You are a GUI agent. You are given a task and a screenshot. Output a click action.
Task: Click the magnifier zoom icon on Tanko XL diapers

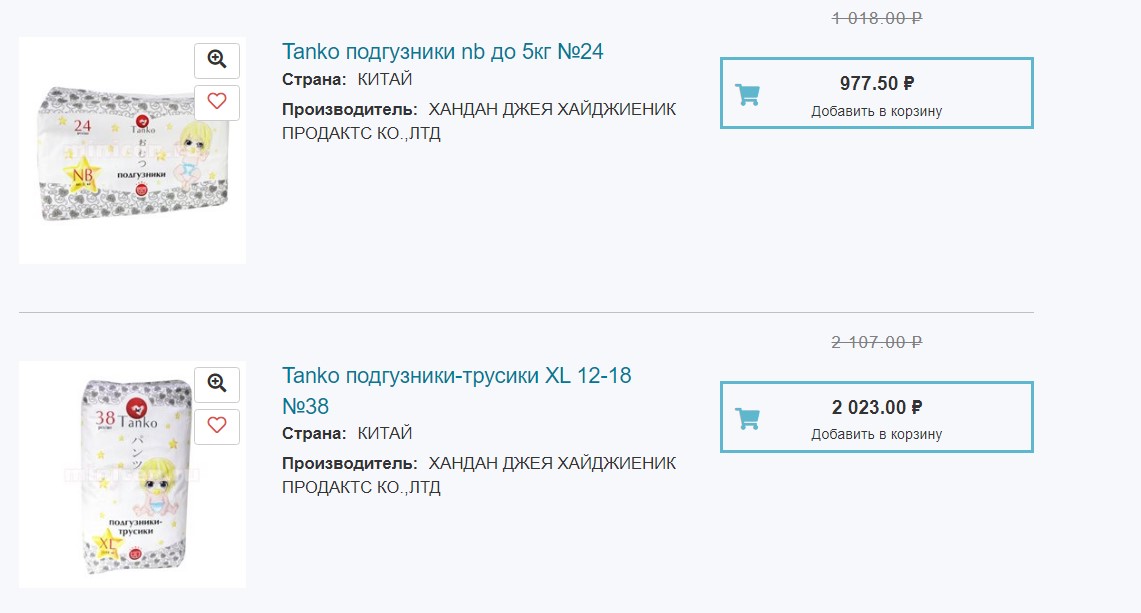click(216, 384)
